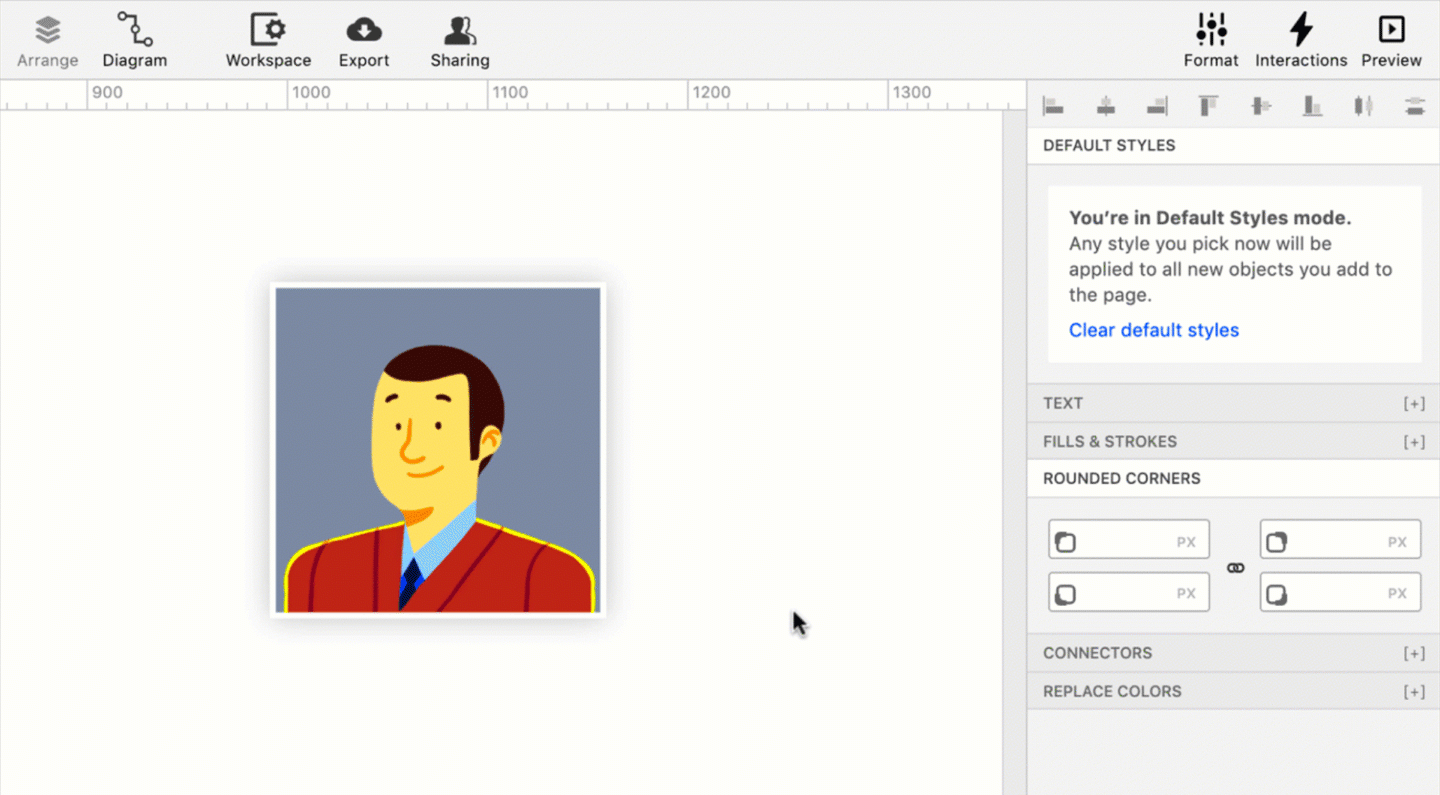This screenshot has height=795, width=1440.
Task: Open the Diagram tool in the toolbar
Action: pos(134,40)
